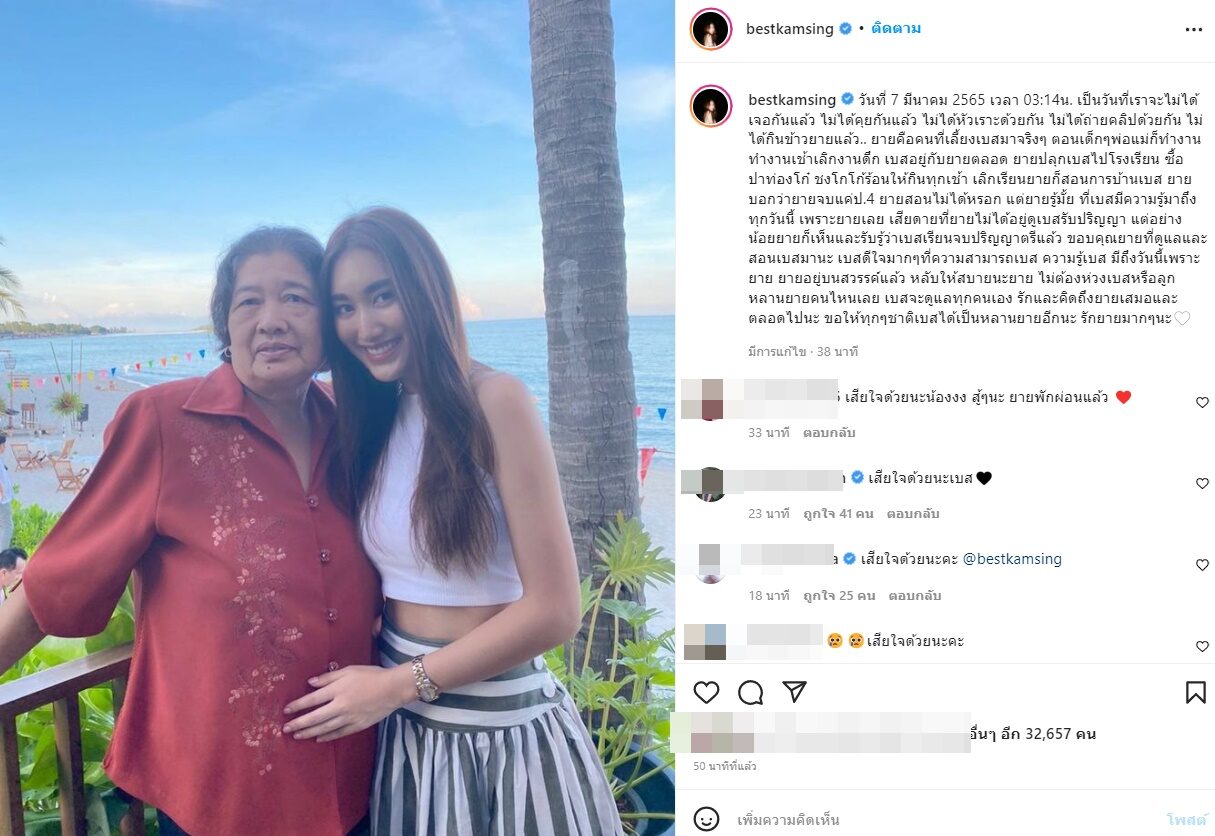Open bestkamsing username in the caption
The width and height of the screenshot is (1215, 836).
point(792,98)
